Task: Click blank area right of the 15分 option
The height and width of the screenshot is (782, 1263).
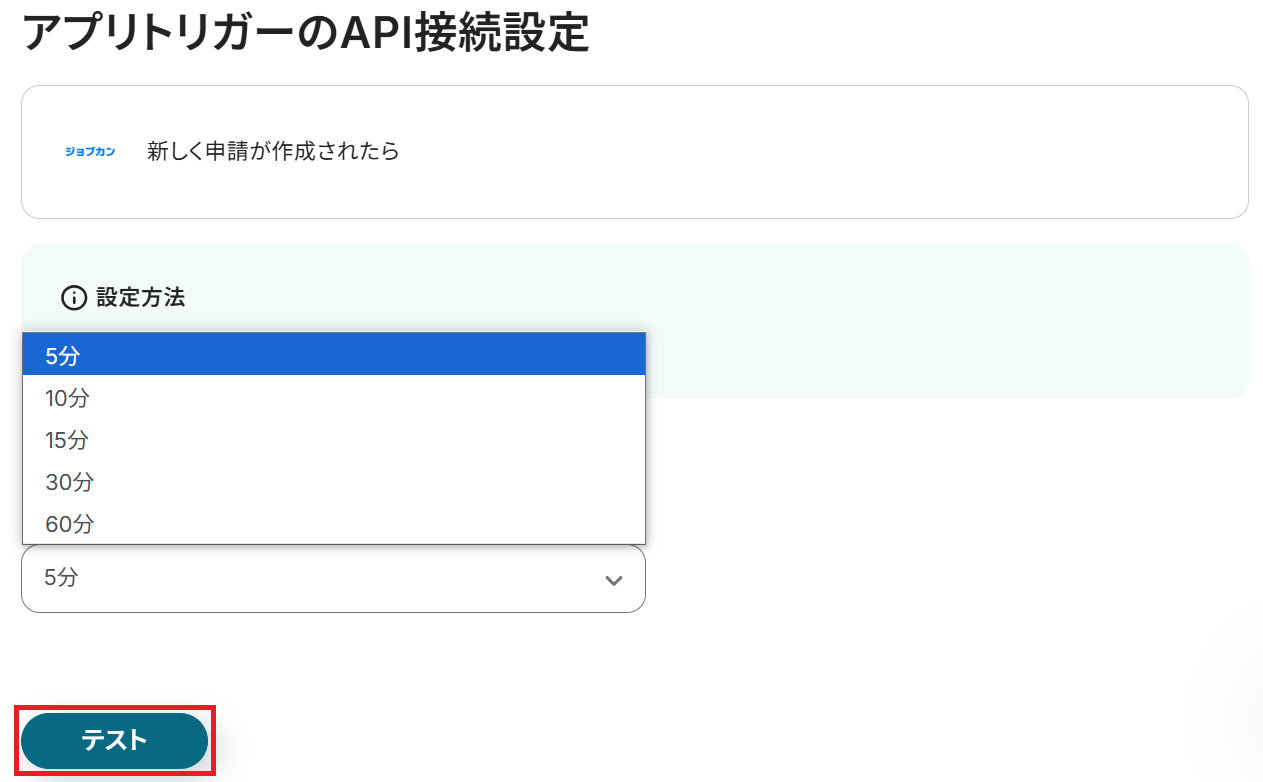Action: 400,440
